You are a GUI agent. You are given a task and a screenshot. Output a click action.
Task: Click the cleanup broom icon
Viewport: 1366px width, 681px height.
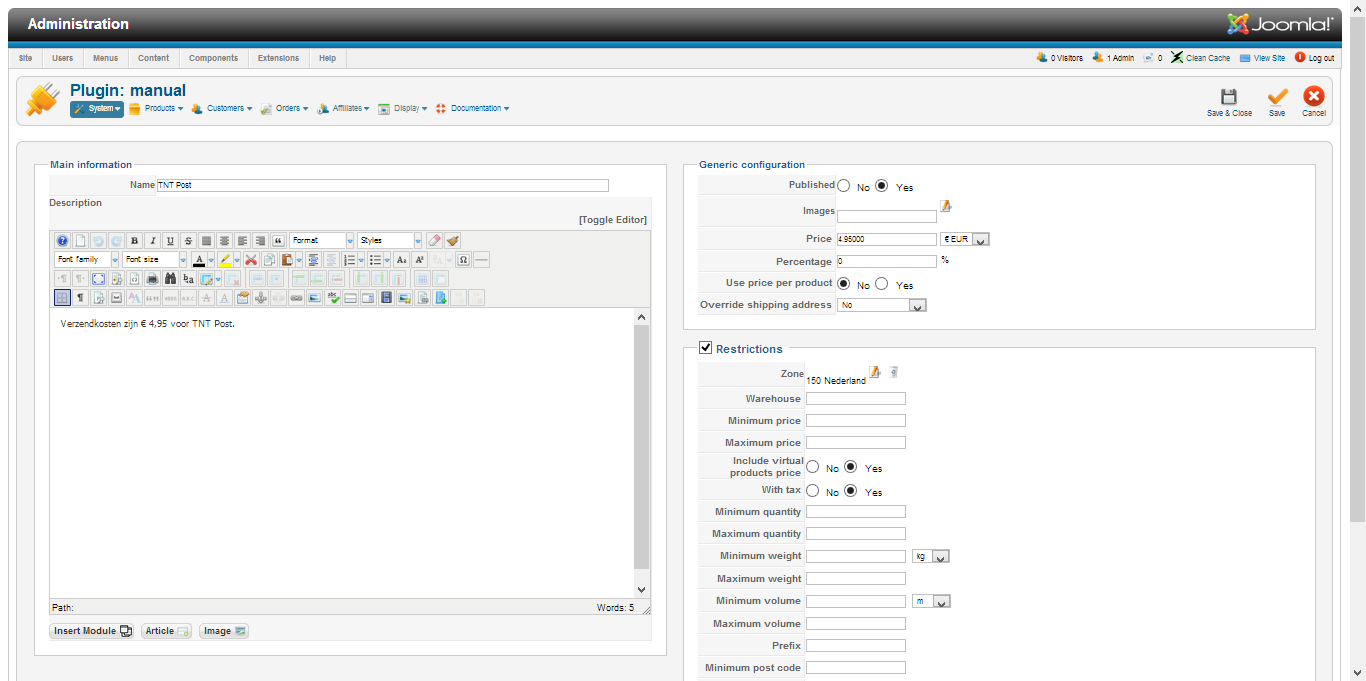coord(452,241)
